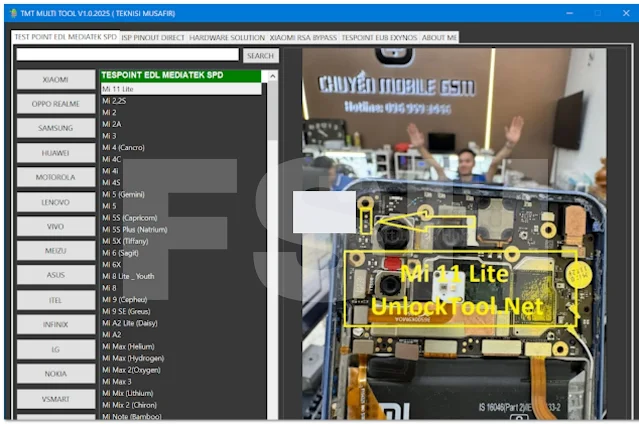The height and width of the screenshot is (424, 639).
Task: Select Mi 3 in the list
Action: 109,136
